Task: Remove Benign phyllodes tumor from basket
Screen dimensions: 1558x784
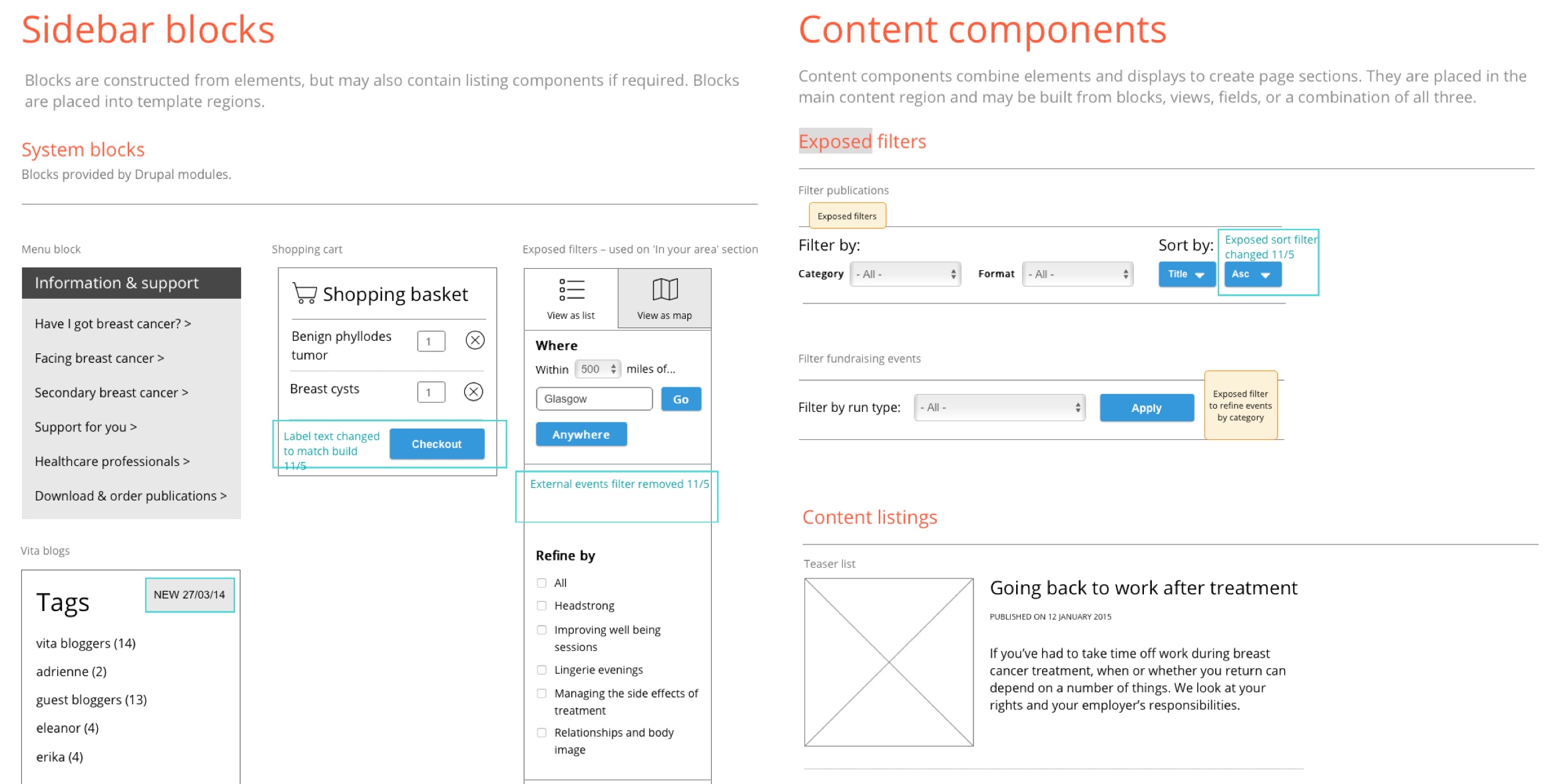Action: click(x=475, y=341)
